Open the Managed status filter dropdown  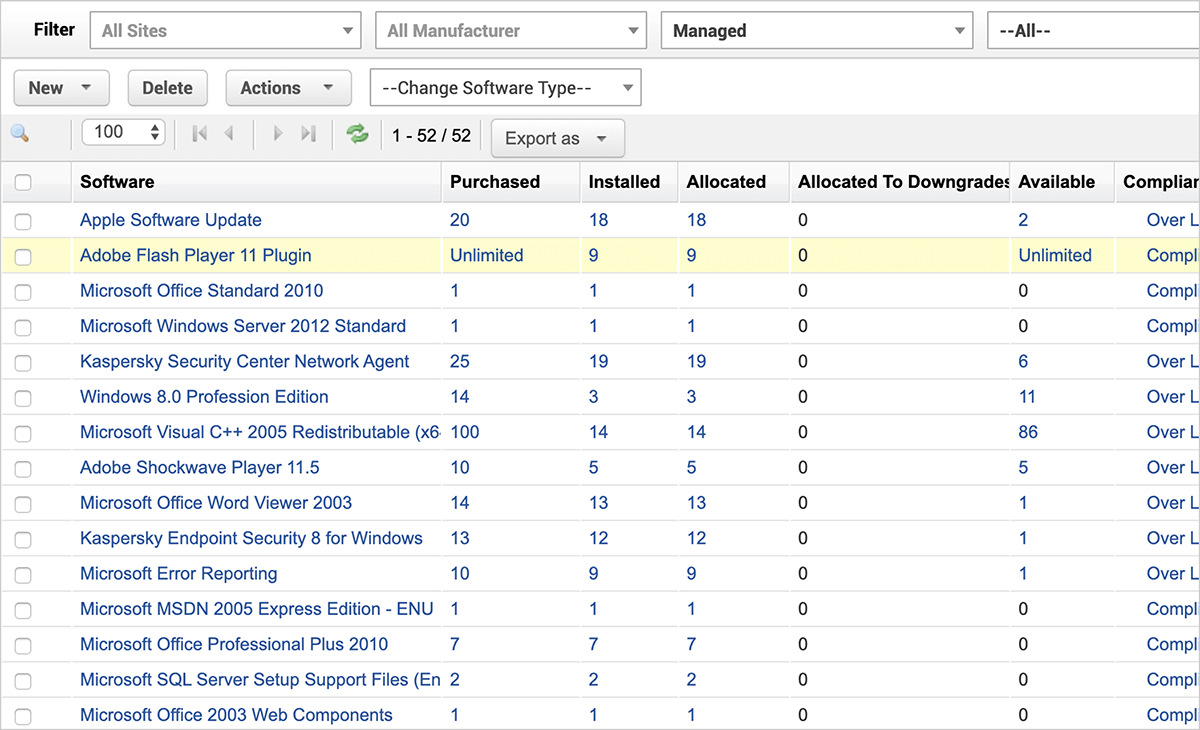[x=816, y=30]
